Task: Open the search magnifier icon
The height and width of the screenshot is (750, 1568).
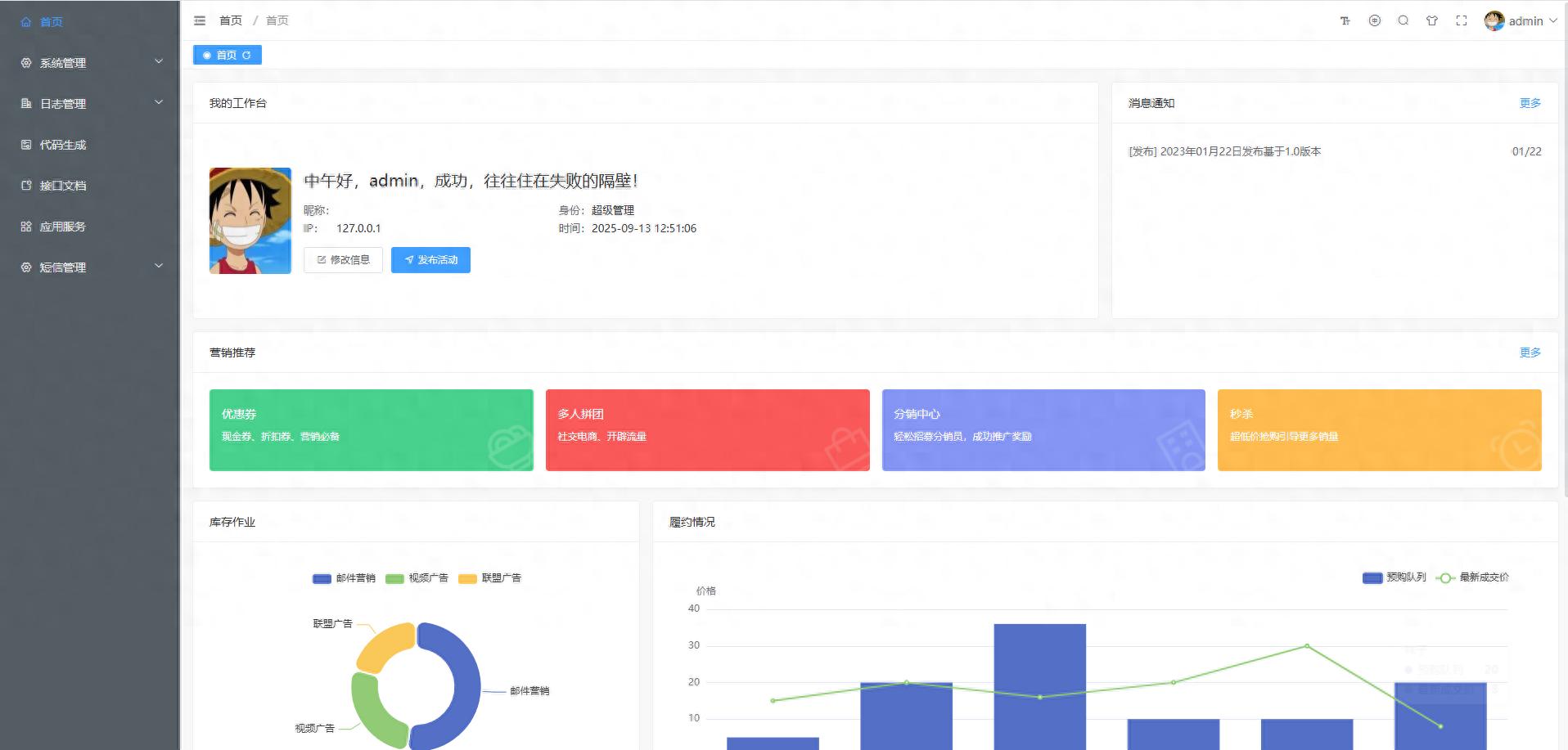Action: 1404,20
